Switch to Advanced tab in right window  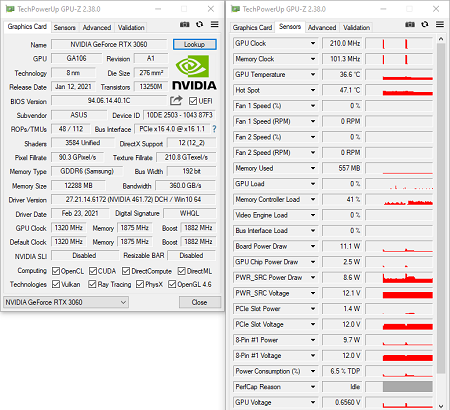[322, 28]
